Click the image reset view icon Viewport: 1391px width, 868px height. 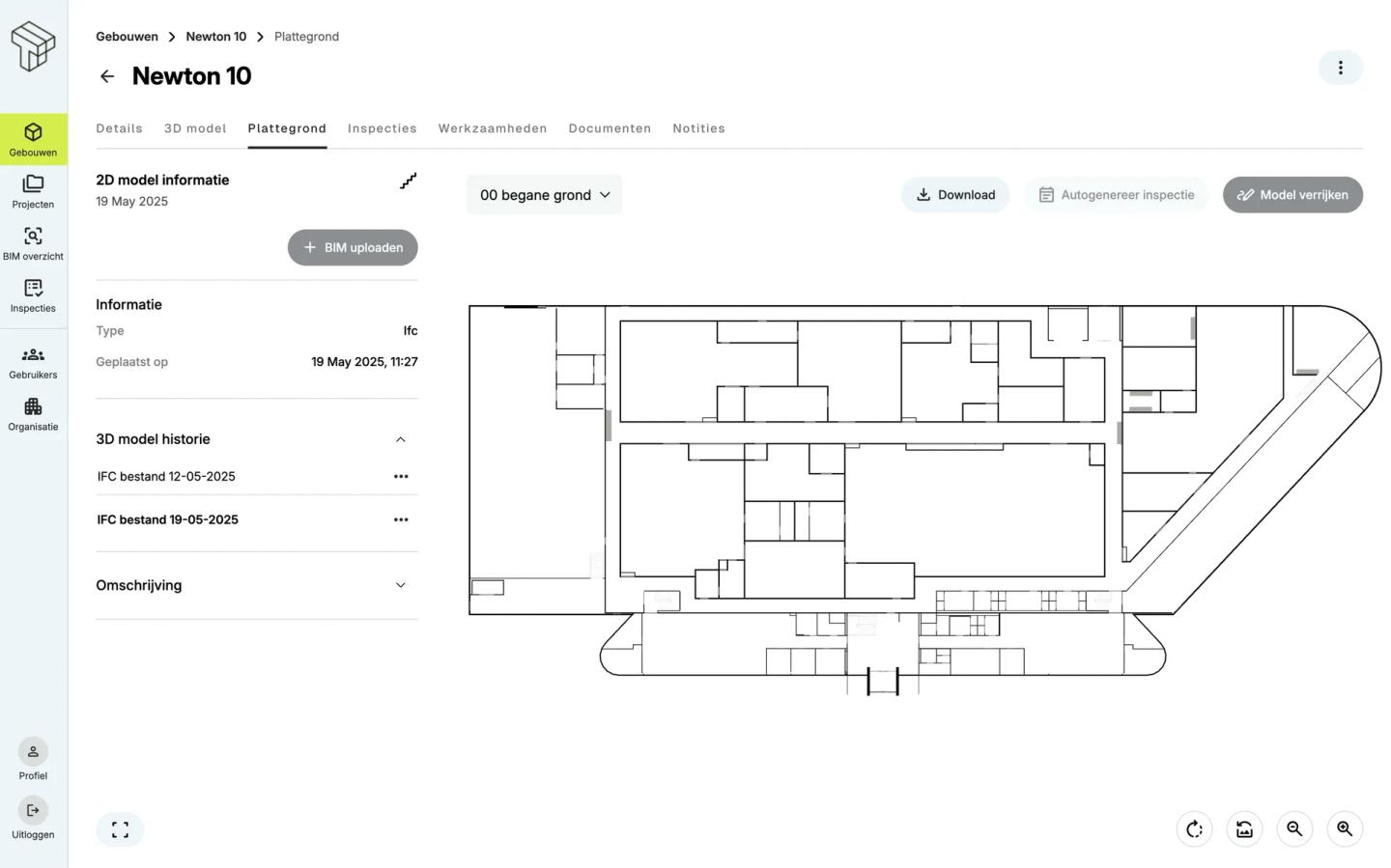click(x=1244, y=828)
